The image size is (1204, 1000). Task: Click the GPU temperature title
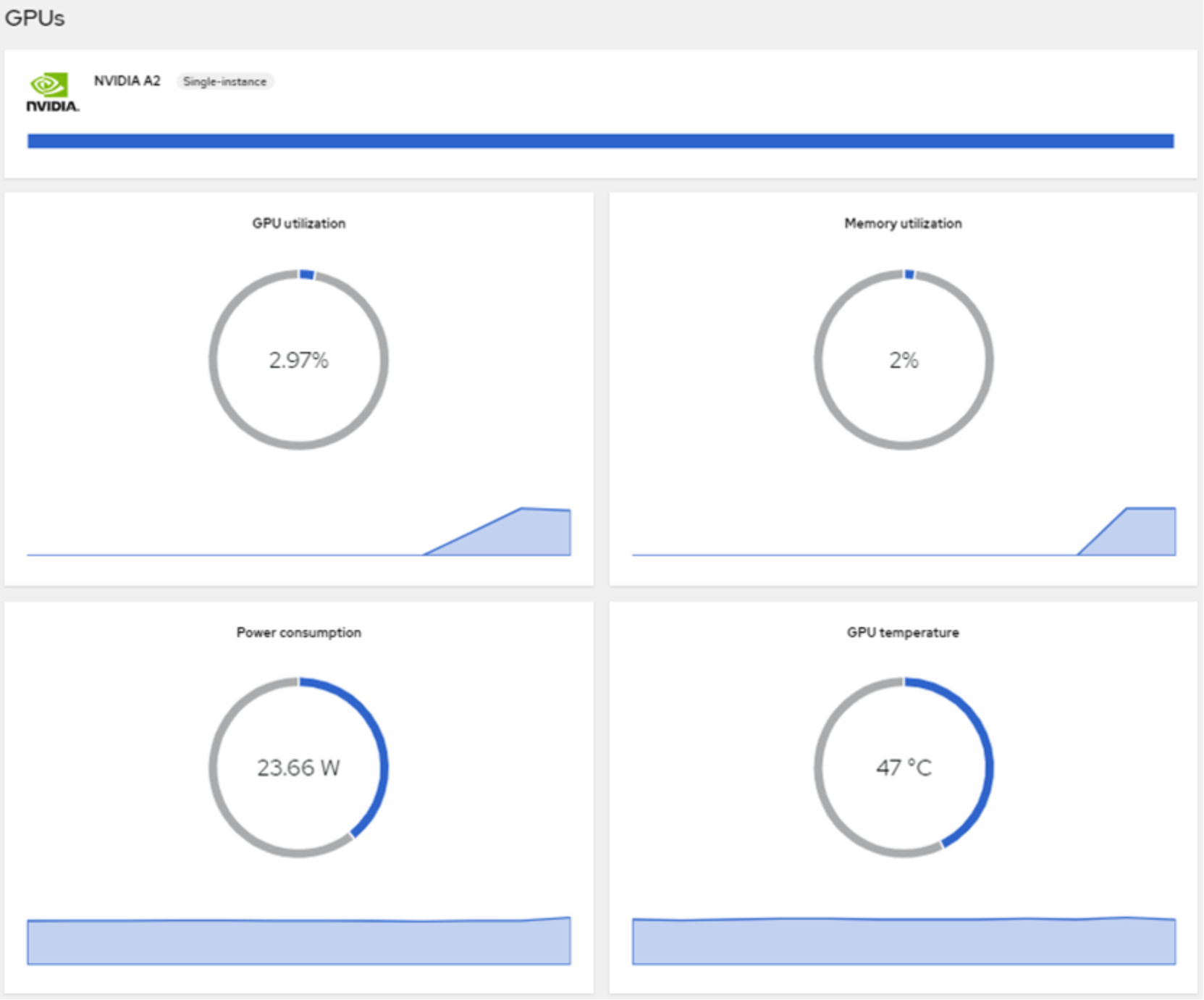[903, 632]
